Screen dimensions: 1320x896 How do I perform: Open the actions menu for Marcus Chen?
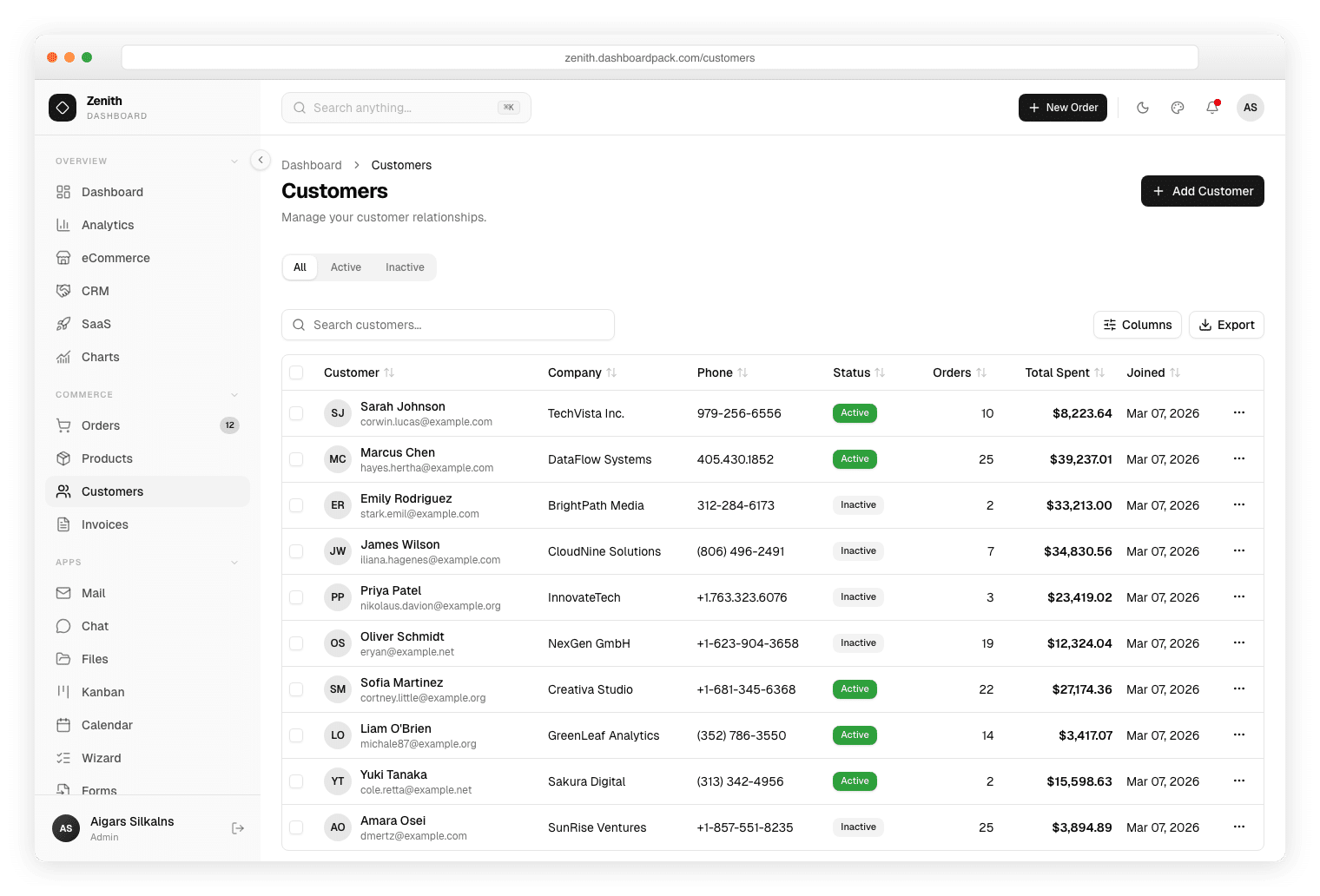(1238, 458)
